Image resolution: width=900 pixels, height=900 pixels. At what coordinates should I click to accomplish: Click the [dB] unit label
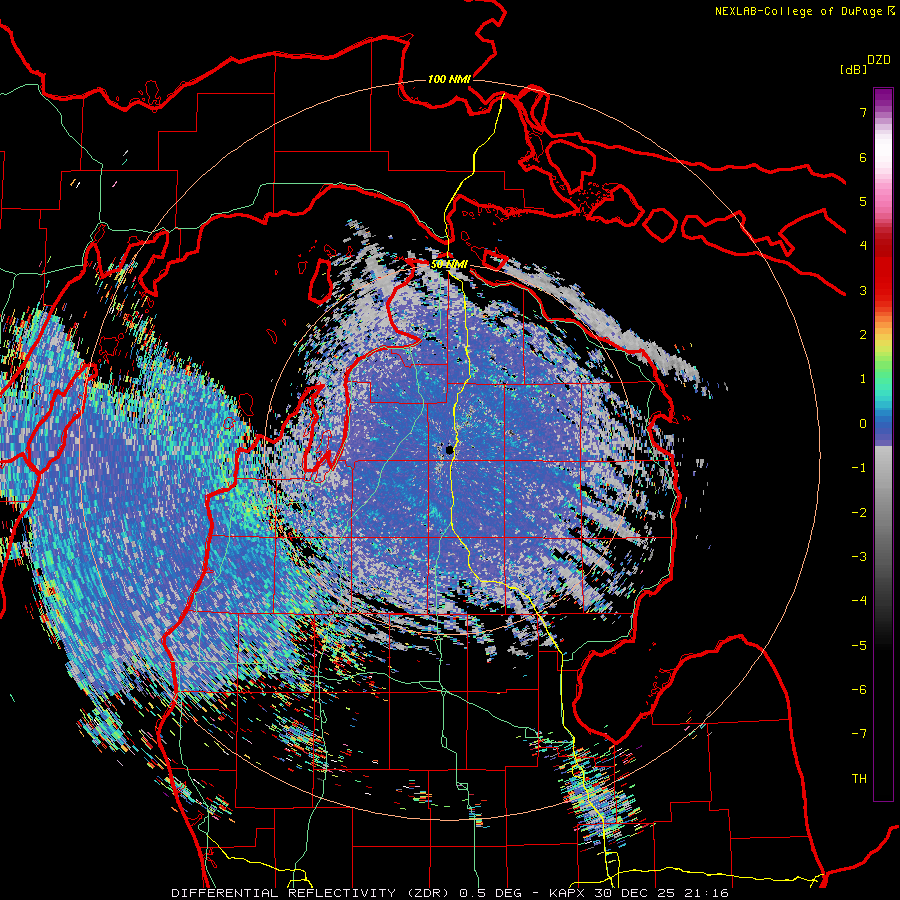coord(853,69)
